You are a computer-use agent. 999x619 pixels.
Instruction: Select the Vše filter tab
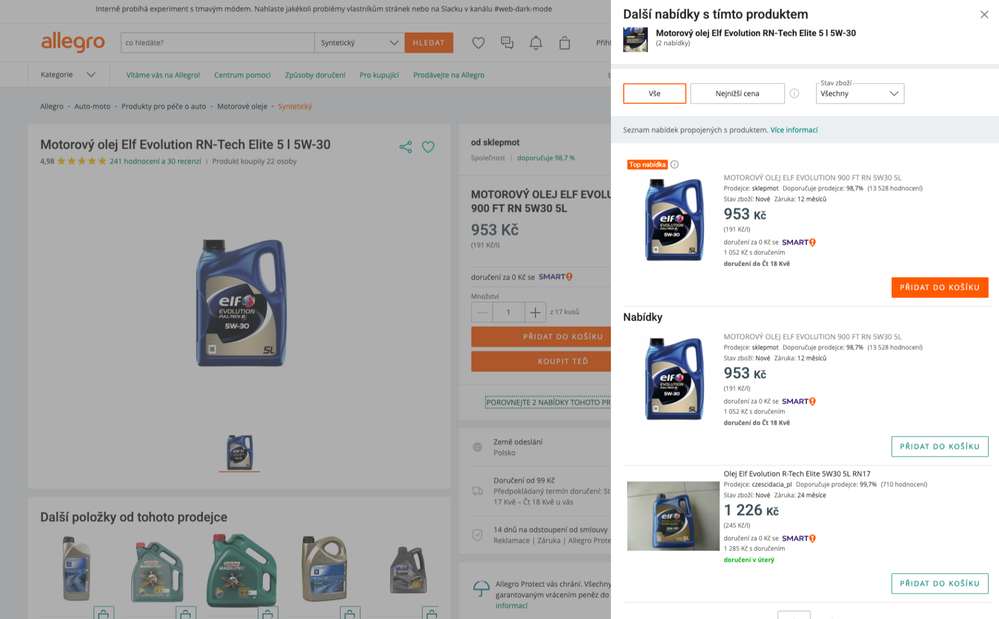pos(654,94)
